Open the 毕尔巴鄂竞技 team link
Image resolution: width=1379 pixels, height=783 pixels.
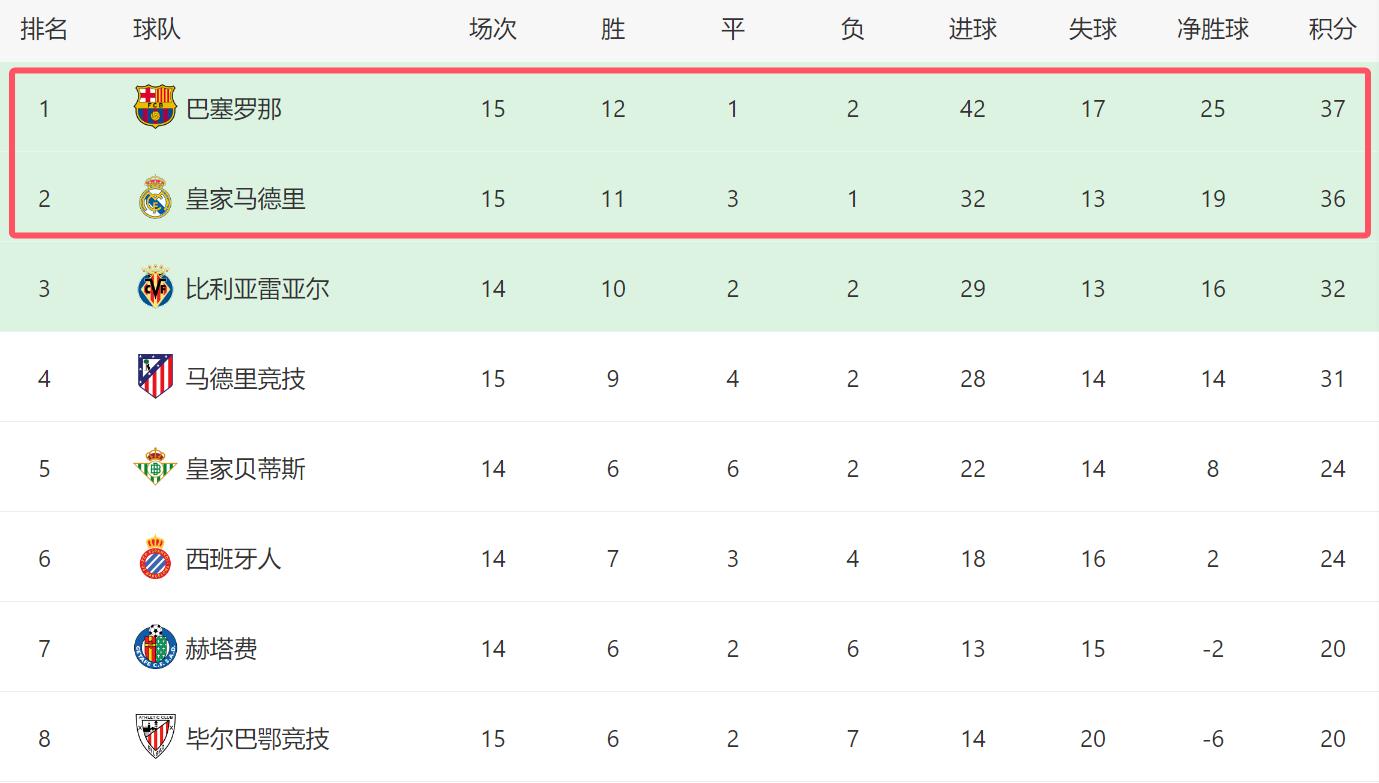[x=258, y=738]
